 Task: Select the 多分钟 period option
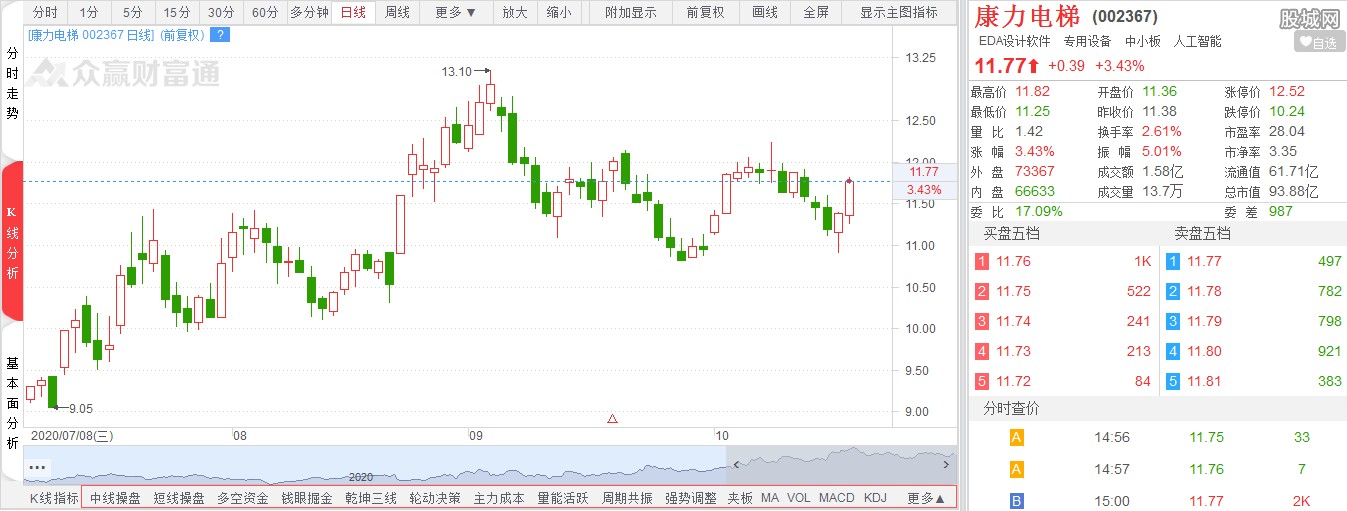[x=309, y=13]
